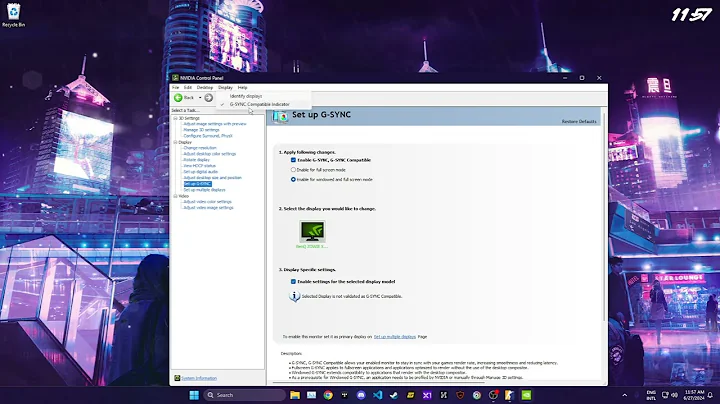The image size is (720, 404).
Task: Open Adjust video image settings
Action: pos(208,208)
